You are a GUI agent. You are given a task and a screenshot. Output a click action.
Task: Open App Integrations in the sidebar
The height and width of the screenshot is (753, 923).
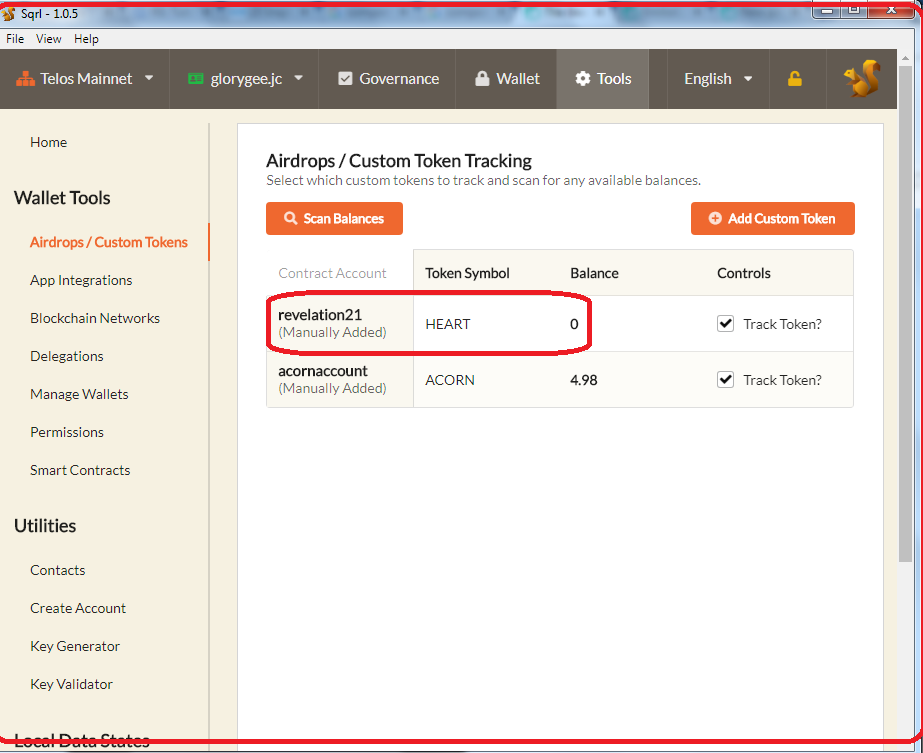tap(81, 280)
